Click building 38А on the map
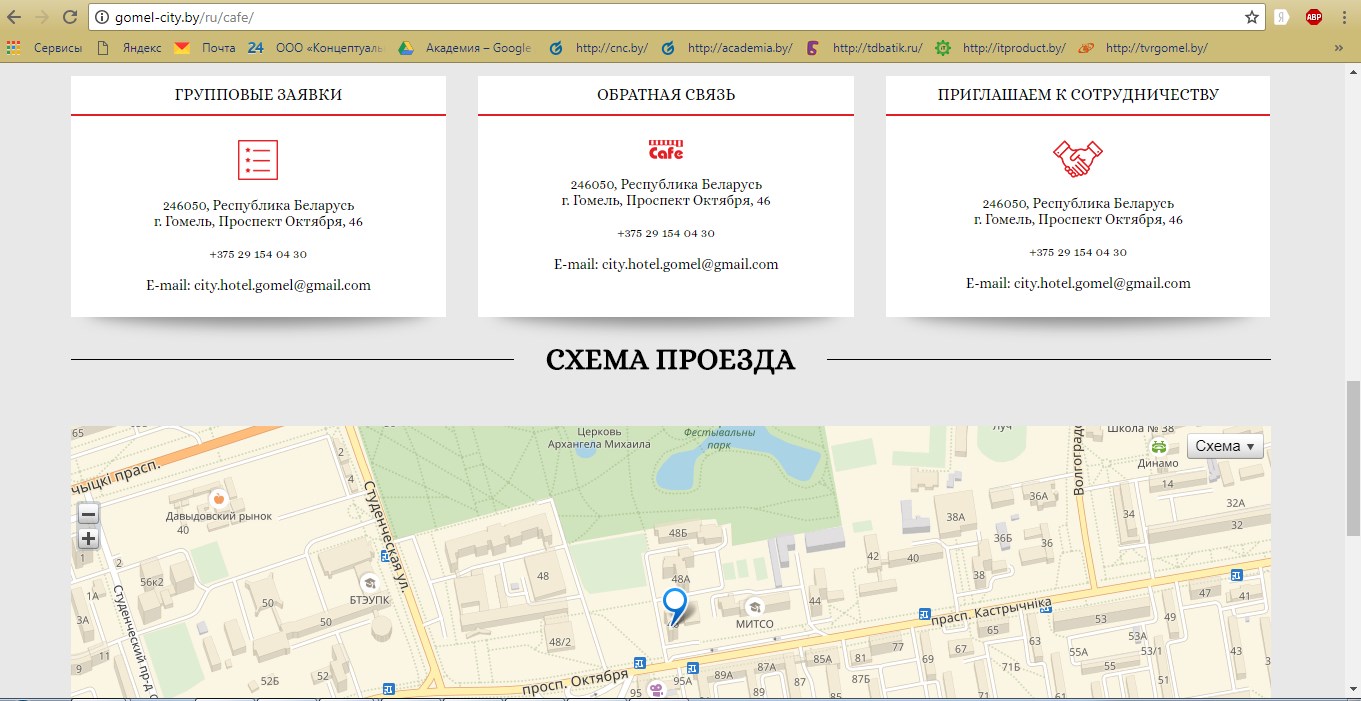 click(956, 518)
